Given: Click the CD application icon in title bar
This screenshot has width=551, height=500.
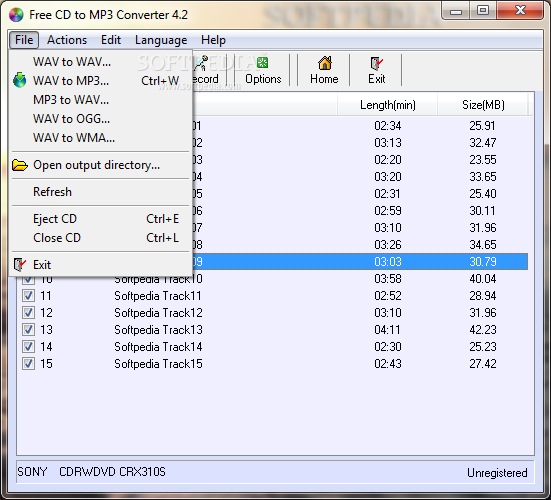Looking at the screenshot, I should coord(16,15).
